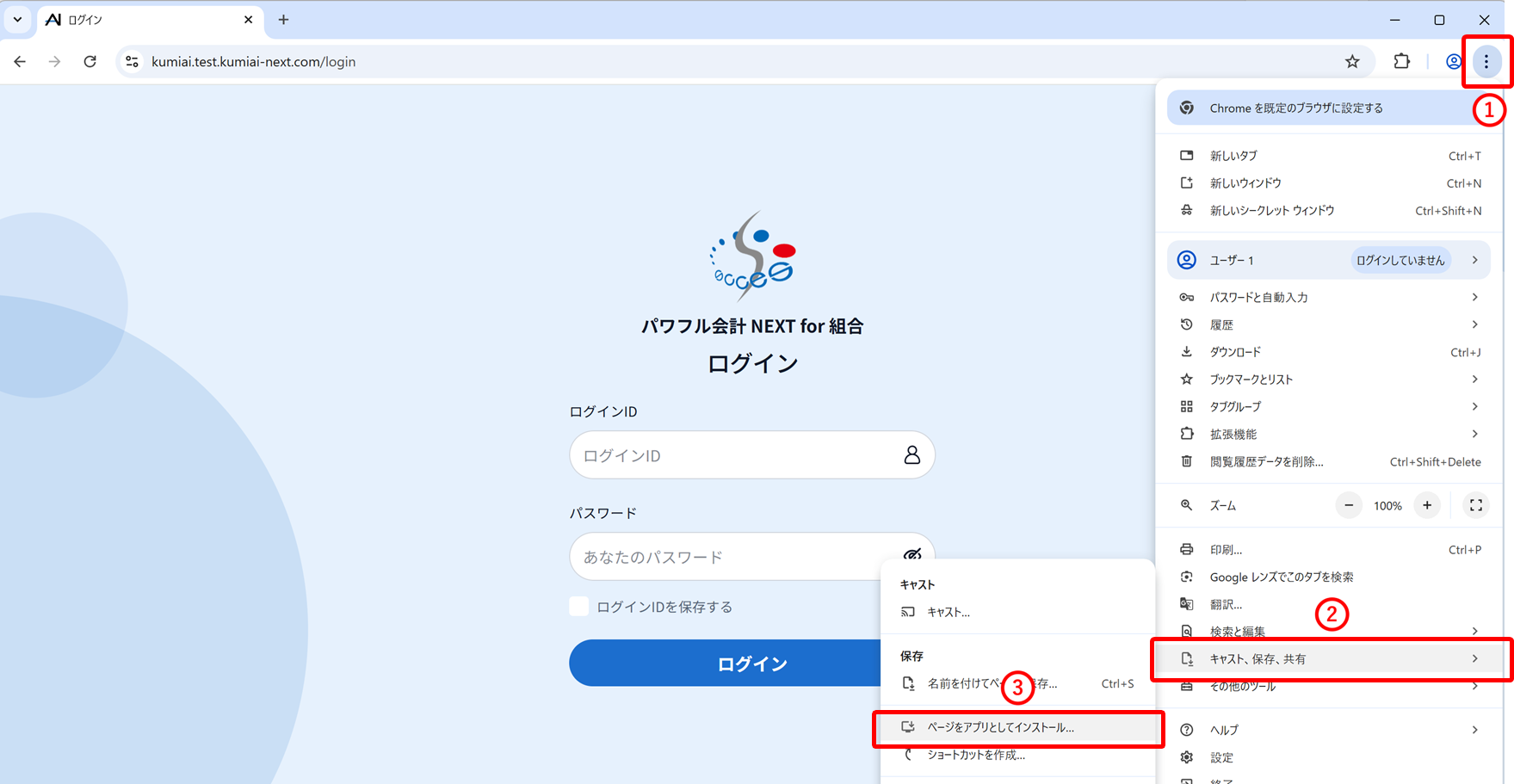This screenshot has height=784, width=1514.
Task: Click the grid icon beside タブグループ
Action: [1187, 407]
